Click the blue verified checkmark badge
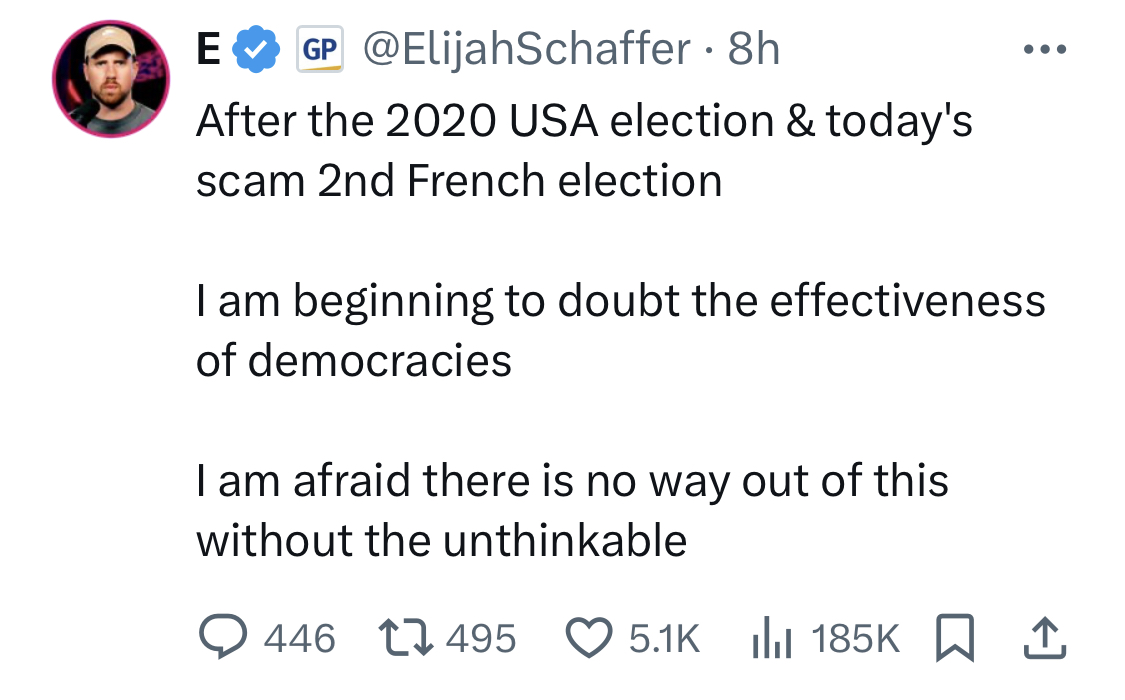This screenshot has height=700, width=1125. pos(256,49)
